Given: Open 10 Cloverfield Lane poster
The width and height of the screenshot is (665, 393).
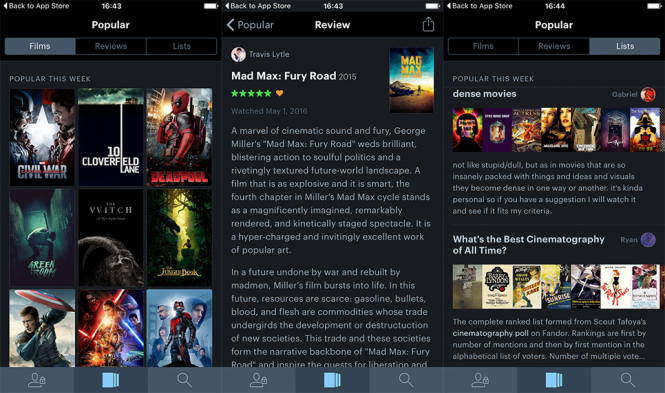Looking at the screenshot, I should (x=111, y=137).
